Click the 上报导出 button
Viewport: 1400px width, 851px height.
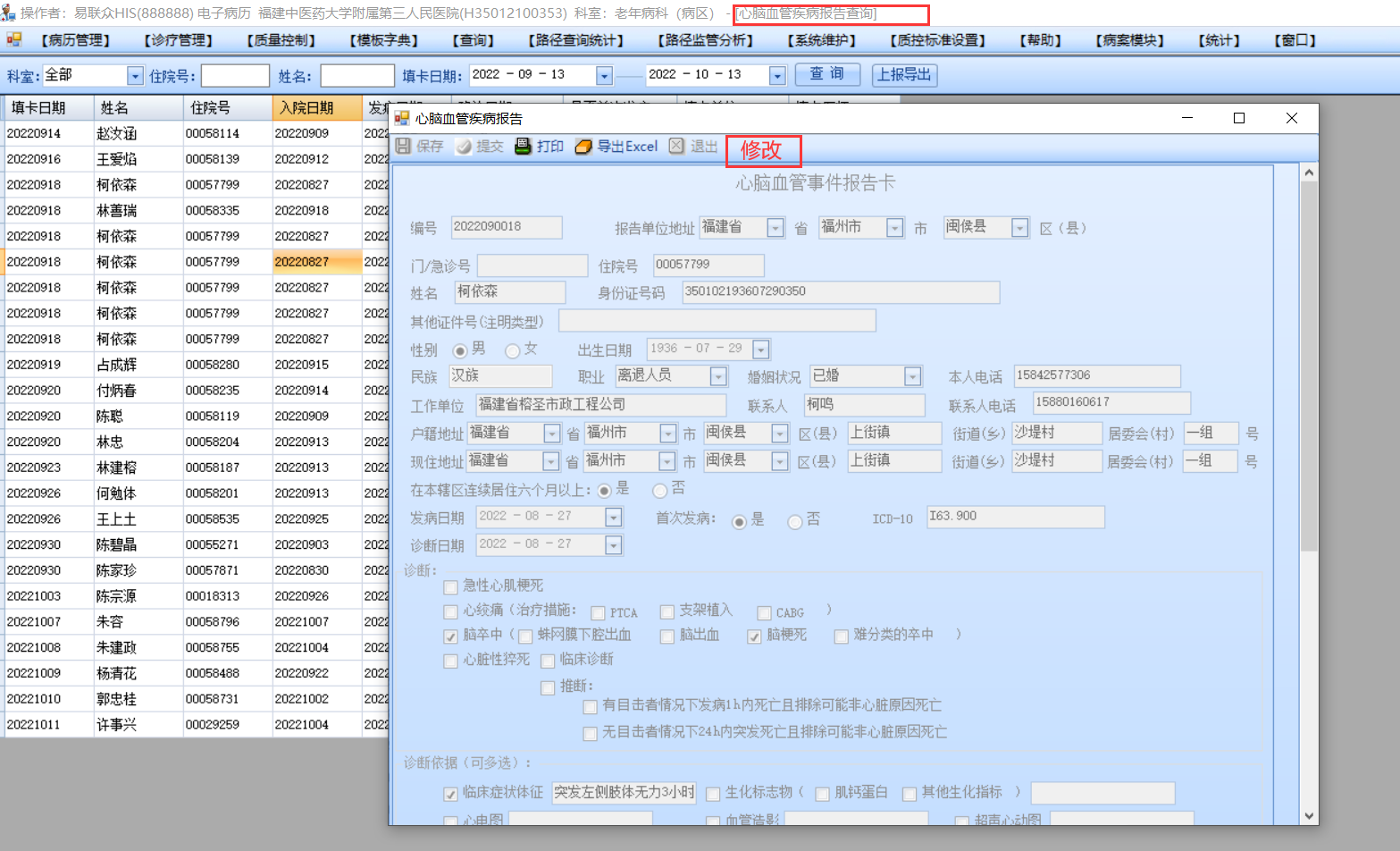(x=904, y=74)
